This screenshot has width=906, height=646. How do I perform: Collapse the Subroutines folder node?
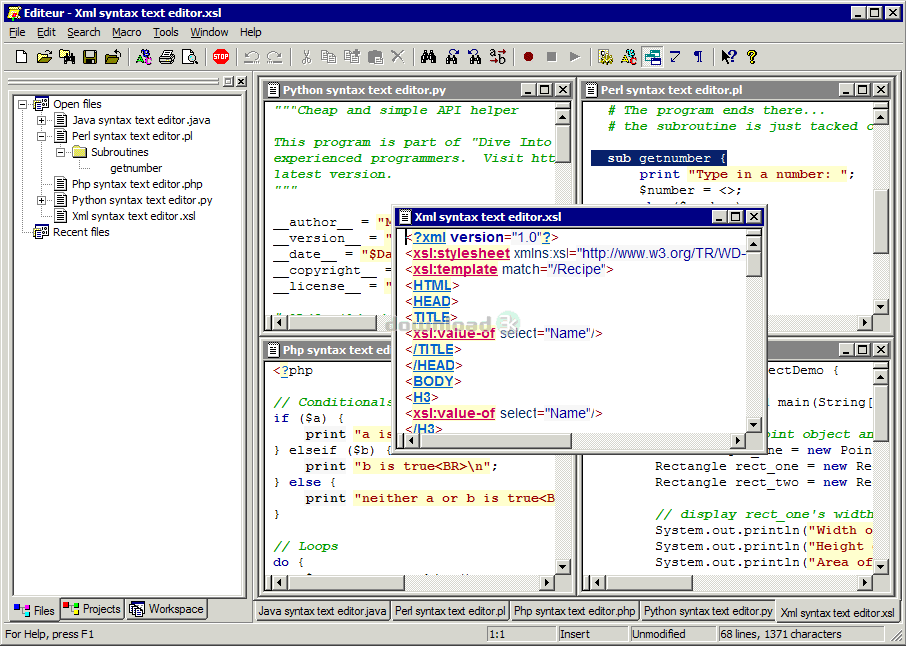61,152
